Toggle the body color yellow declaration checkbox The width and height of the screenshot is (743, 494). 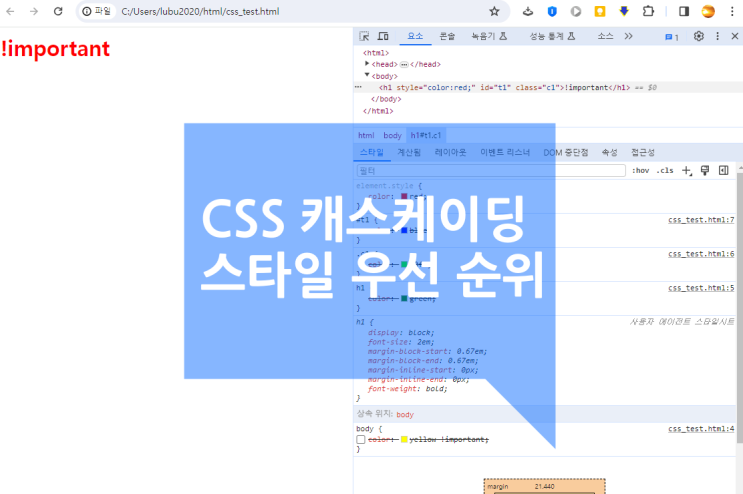tap(361, 440)
